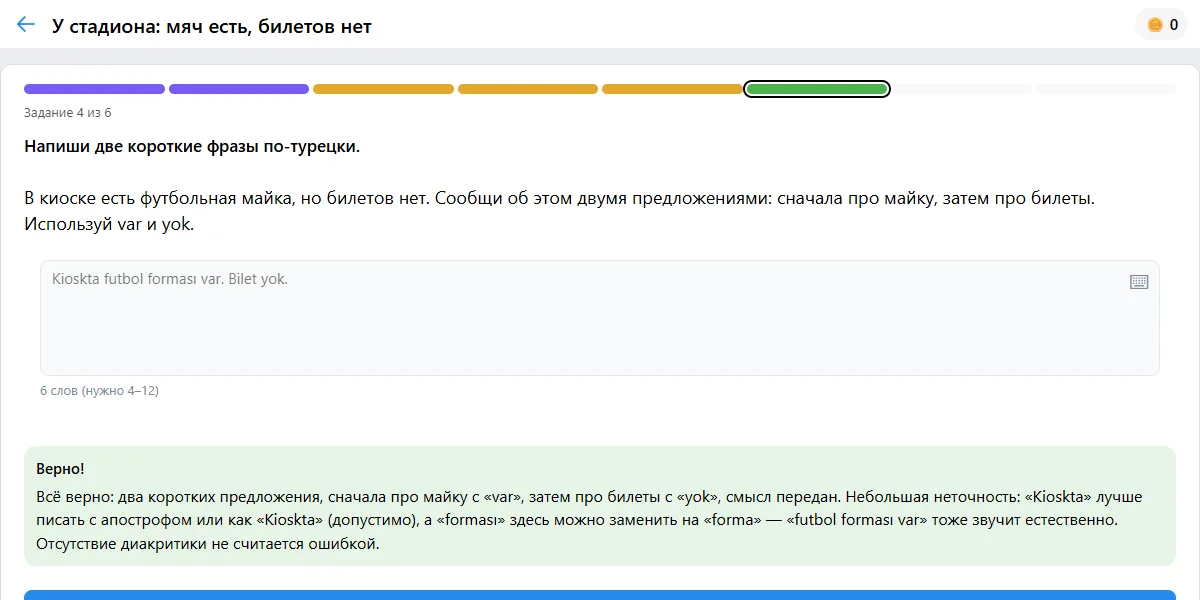Click the 'Верно!' feedback heading
The width and height of the screenshot is (1200, 600).
60,468
